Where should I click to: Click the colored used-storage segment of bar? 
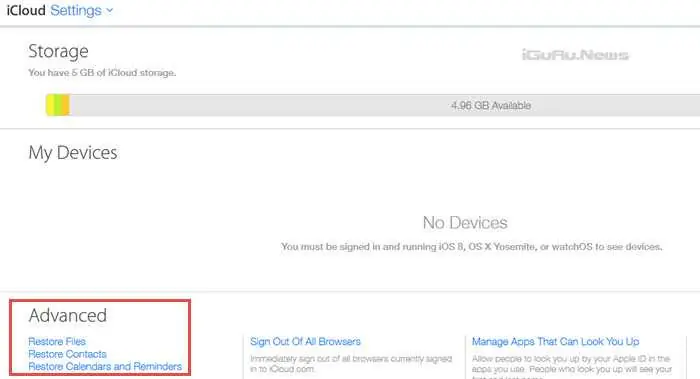[x=58, y=105]
